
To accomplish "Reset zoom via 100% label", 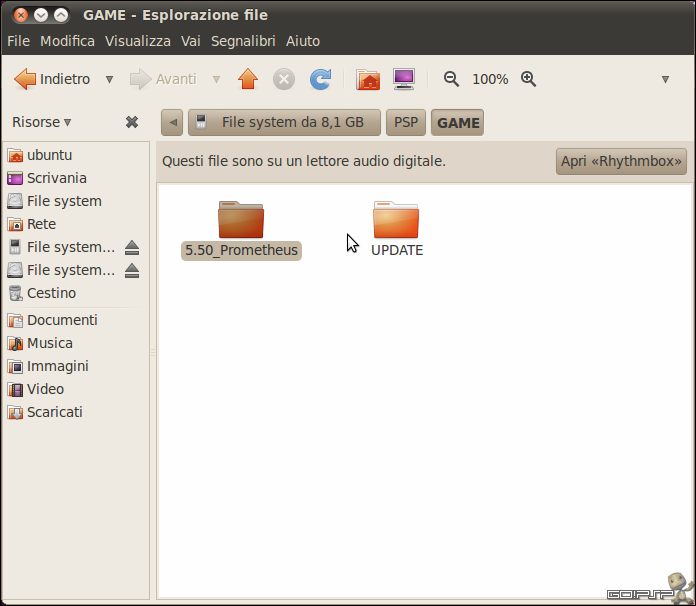I will pos(490,79).
